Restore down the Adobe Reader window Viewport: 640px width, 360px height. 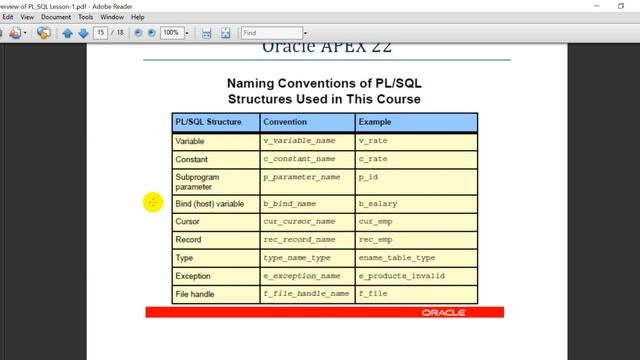[621, 6]
